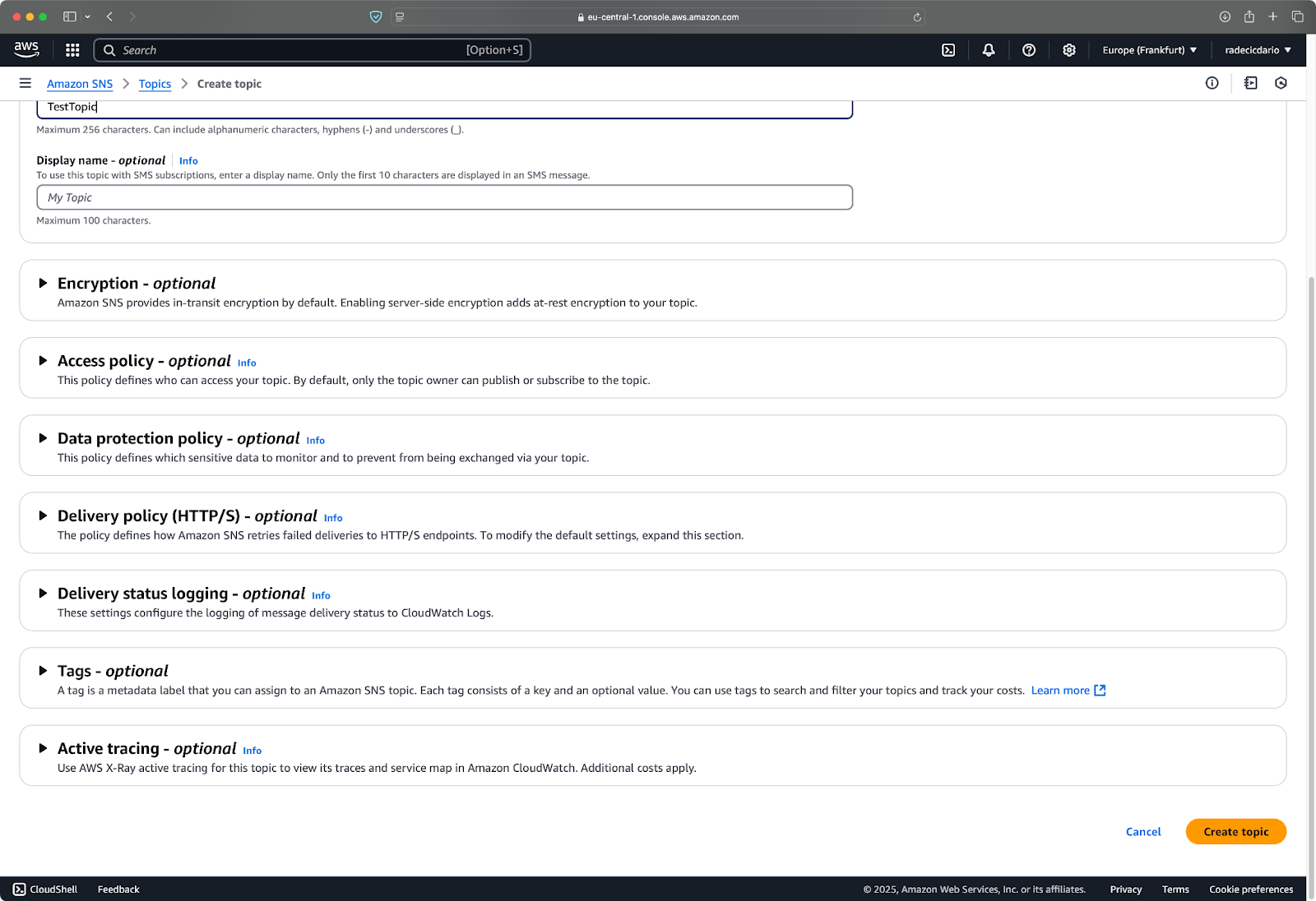1316x901 pixels.
Task: Reload the page in the address bar
Action: 917,16
